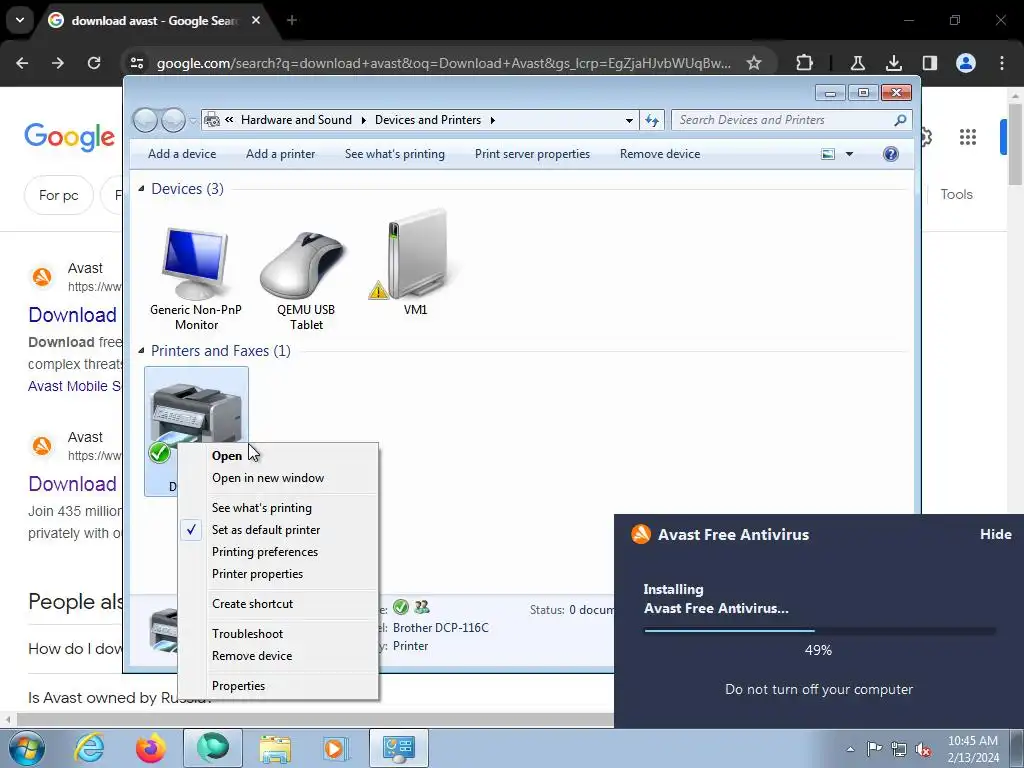Viewport: 1024px width, 768px height.
Task: Open Chrome profile avatar
Action: pyautogui.click(x=966, y=63)
